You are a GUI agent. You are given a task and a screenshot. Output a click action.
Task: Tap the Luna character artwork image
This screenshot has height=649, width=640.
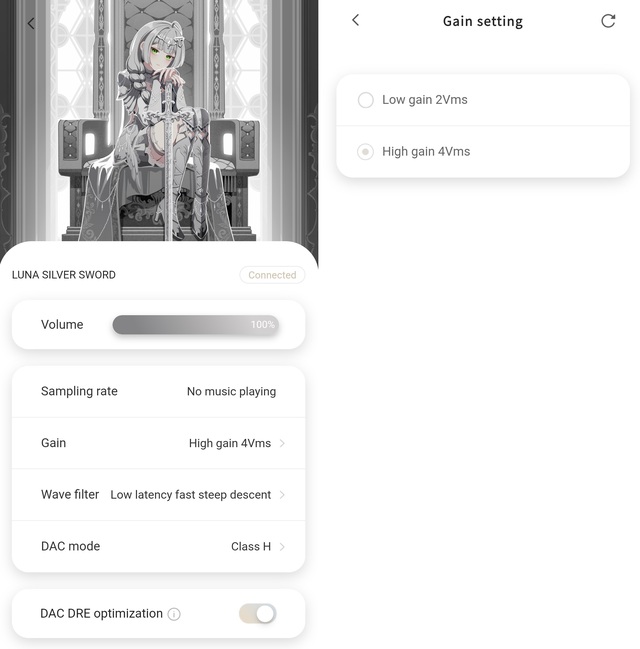159,120
